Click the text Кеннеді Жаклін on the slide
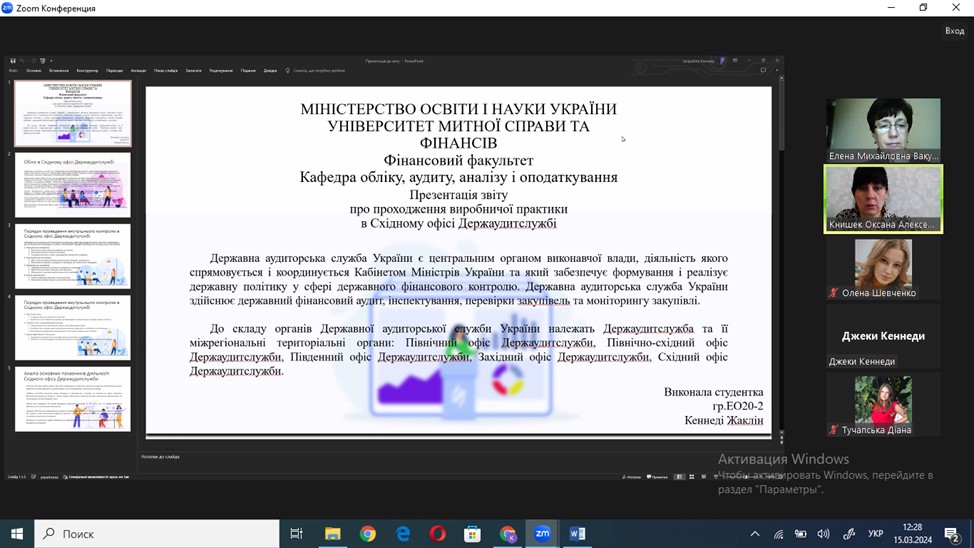The image size is (974, 548). 724,421
